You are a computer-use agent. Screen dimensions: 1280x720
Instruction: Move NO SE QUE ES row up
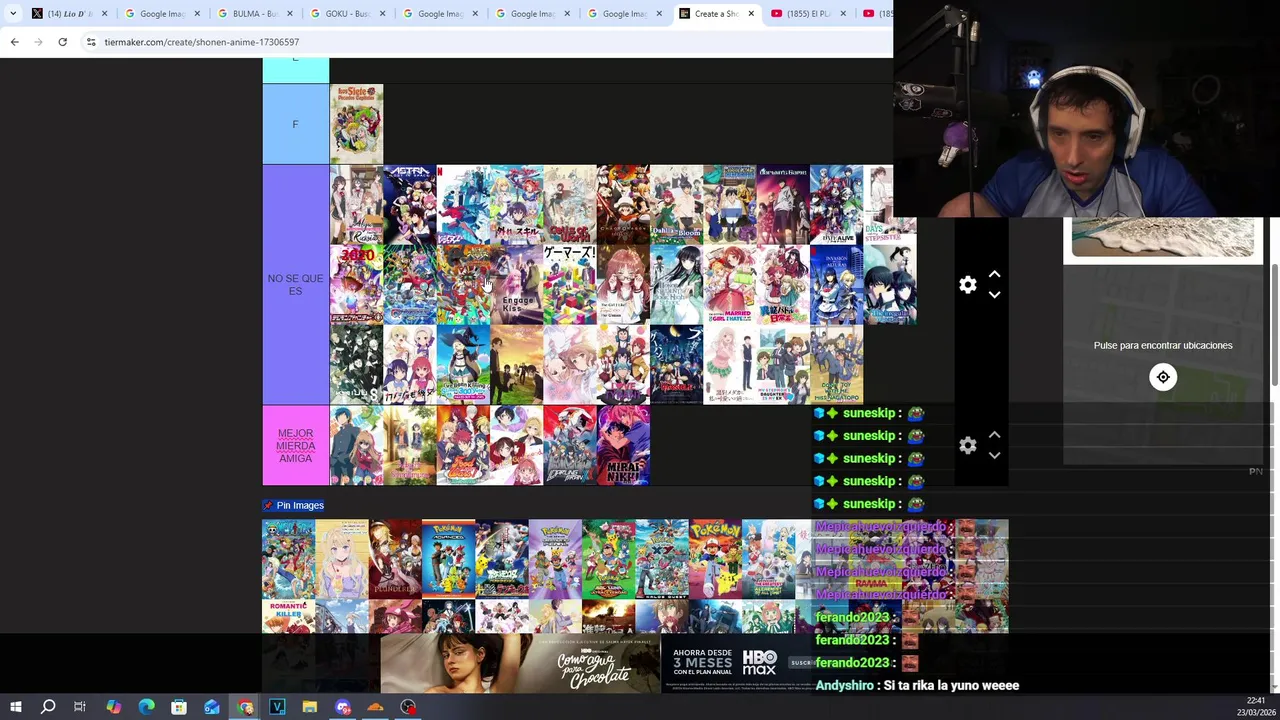pos(994,274)
